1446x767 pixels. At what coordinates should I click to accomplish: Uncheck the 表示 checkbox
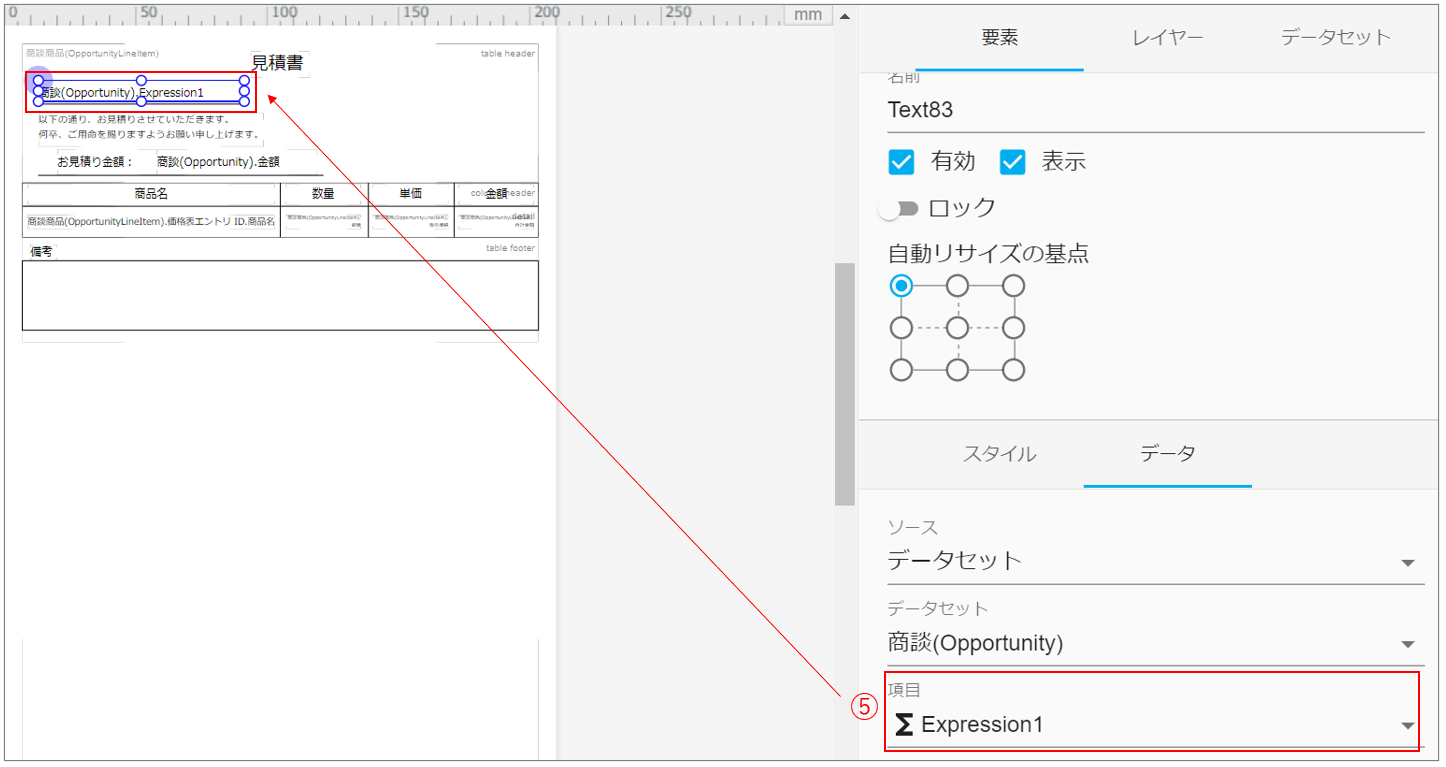pos(1013,162)
